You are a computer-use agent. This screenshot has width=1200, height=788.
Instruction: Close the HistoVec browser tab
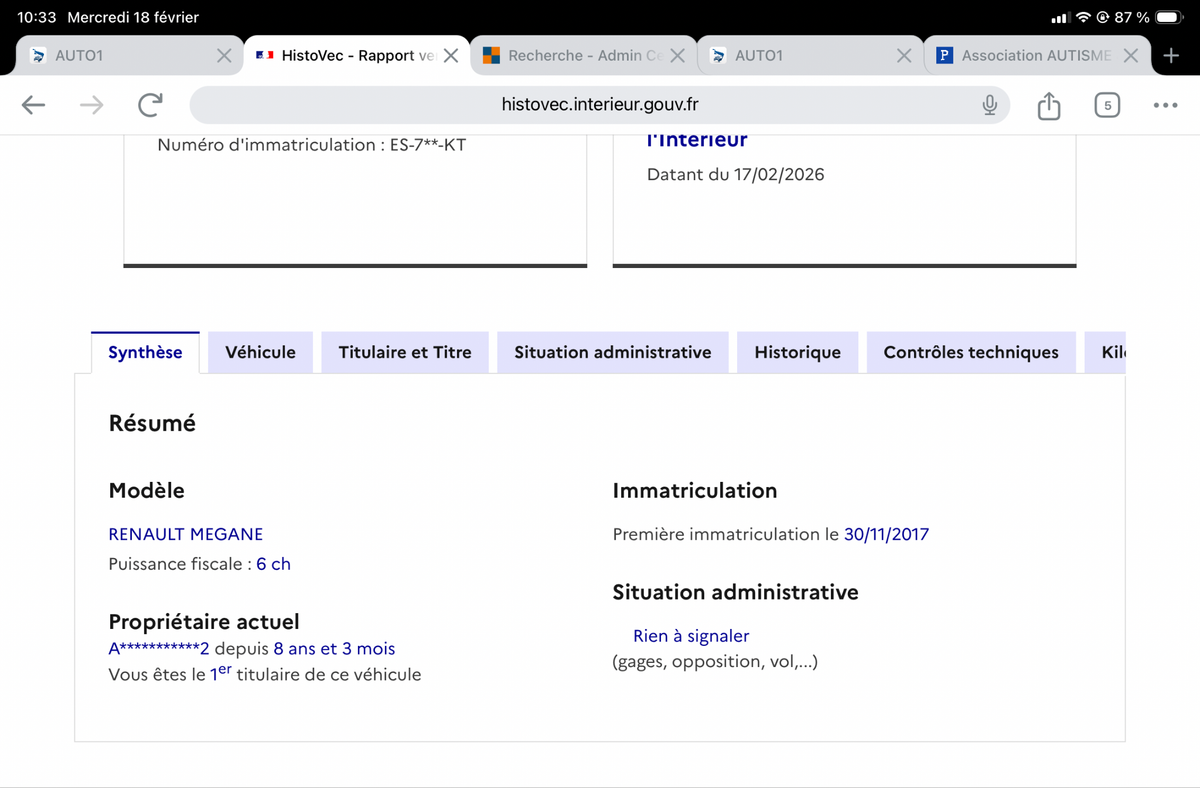click(451, 56)
